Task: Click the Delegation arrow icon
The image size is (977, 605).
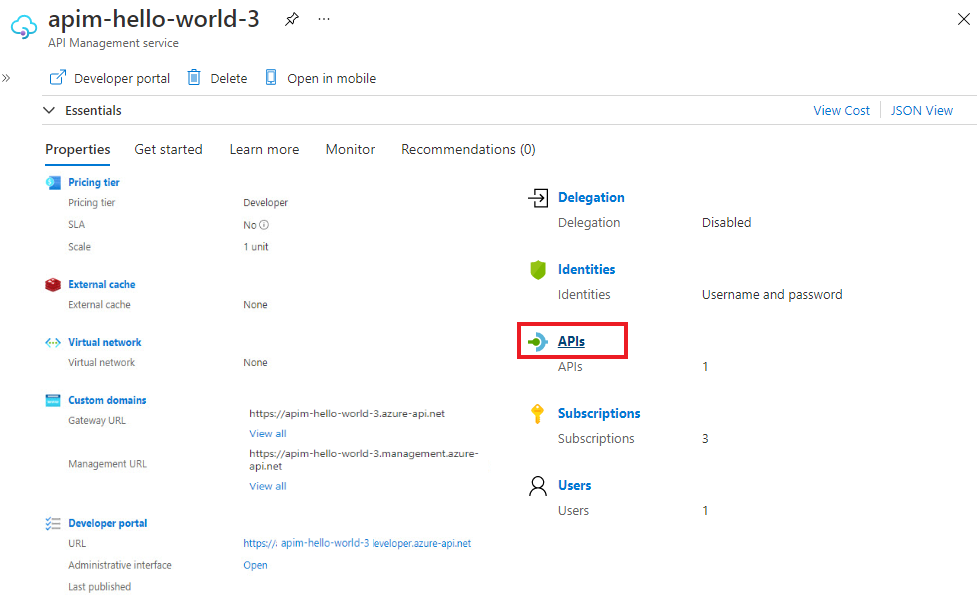Action: click(538, 198)
